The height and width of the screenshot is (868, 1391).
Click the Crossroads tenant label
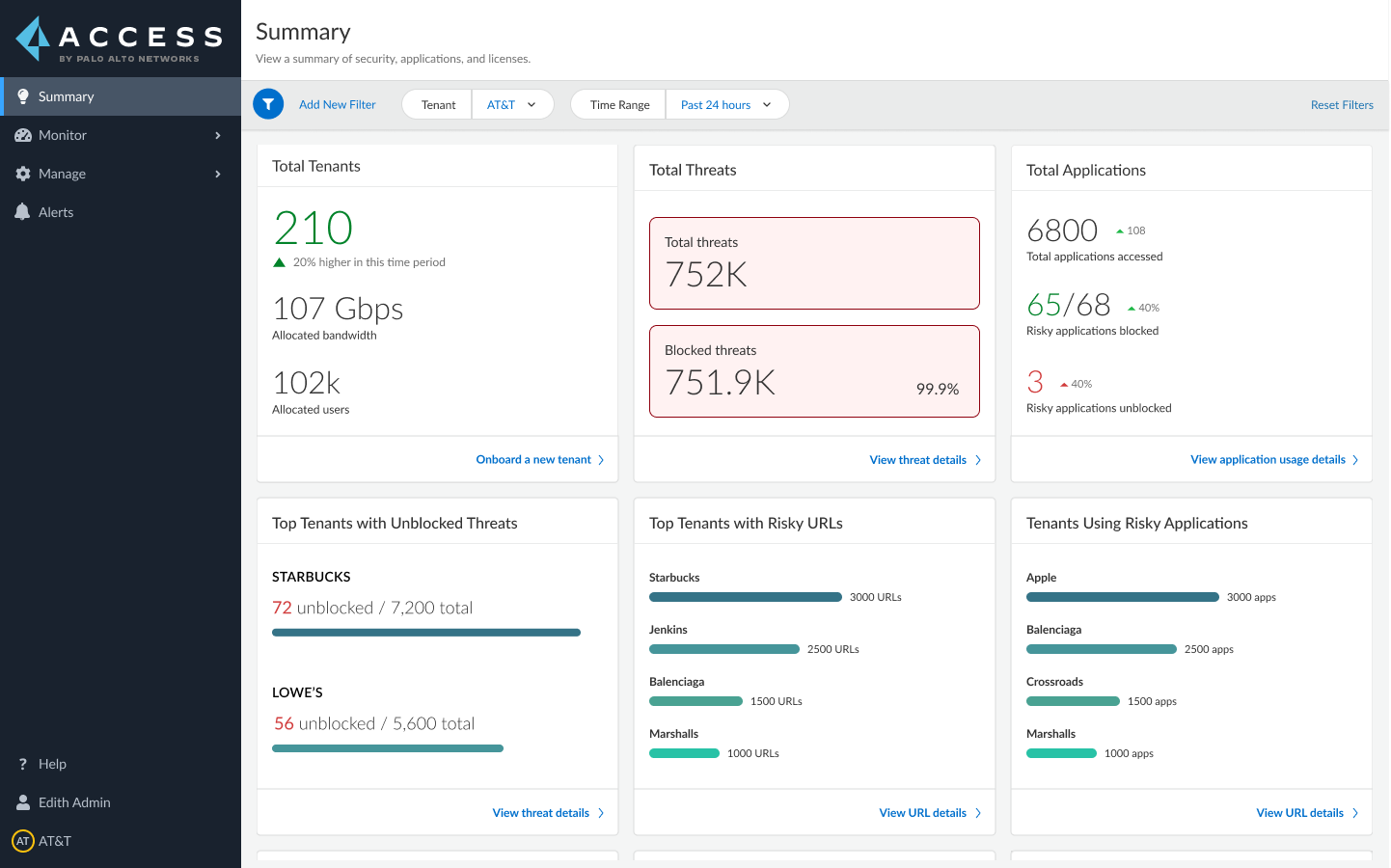click(x=1054, y=682)
